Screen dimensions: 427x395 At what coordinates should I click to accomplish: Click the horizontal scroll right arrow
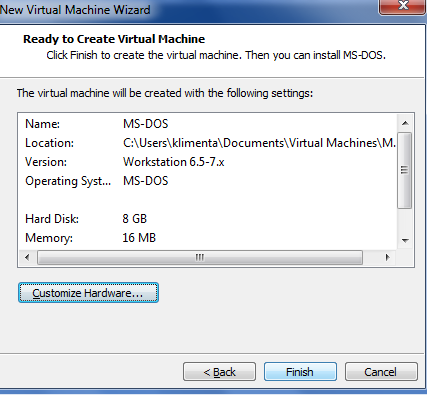pos(387,257)
